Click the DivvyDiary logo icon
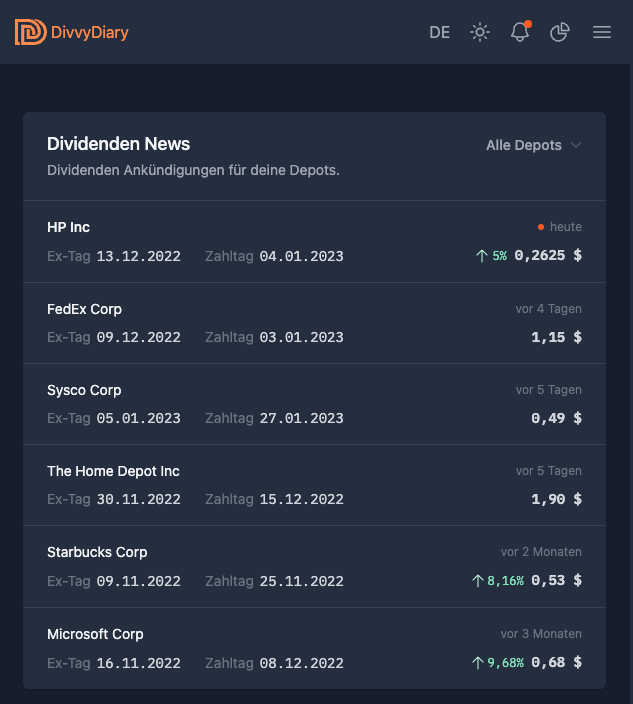Screen dimensions: 633x704 [30, 32]
